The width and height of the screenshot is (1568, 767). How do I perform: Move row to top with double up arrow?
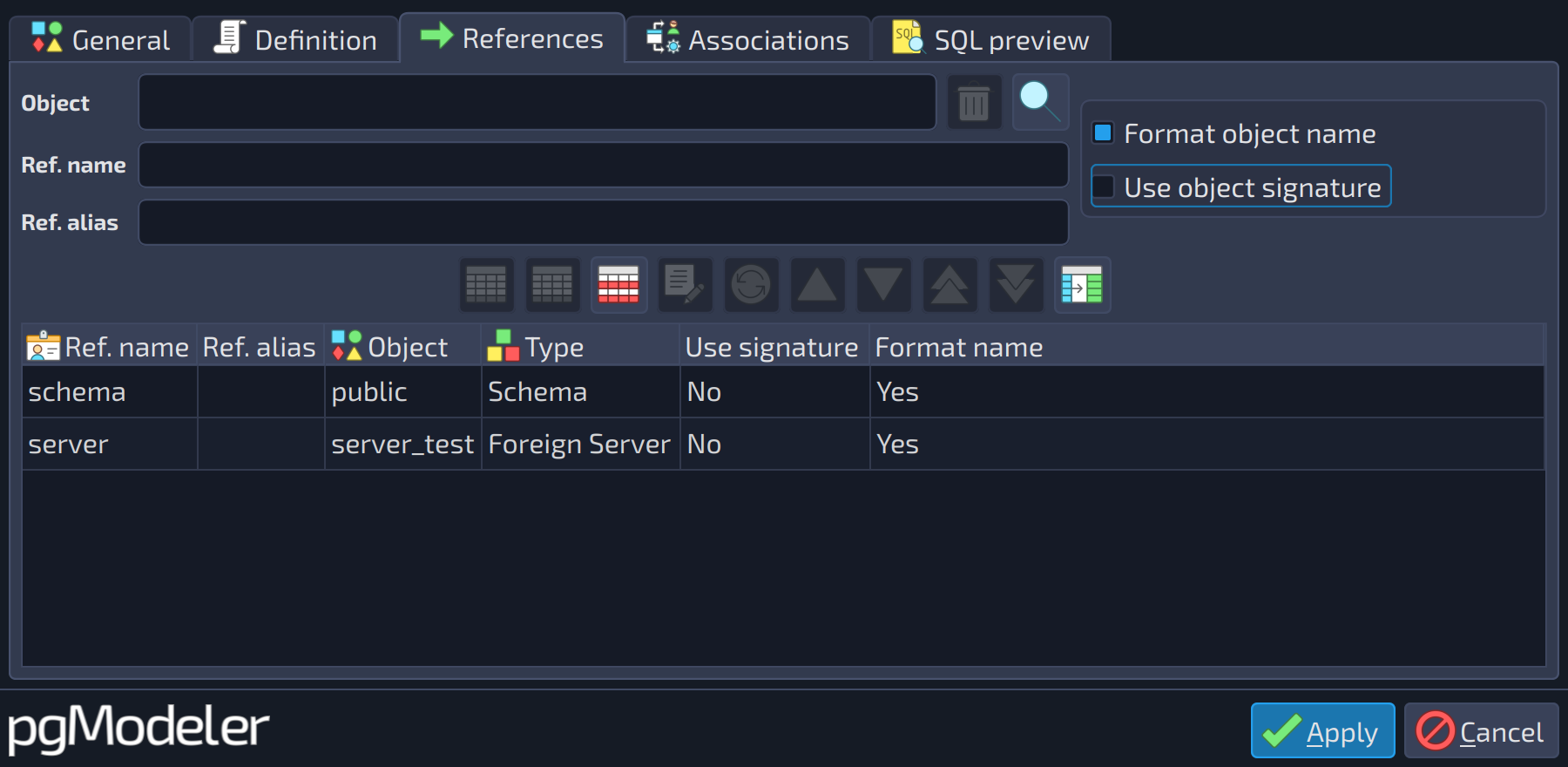coord(950,285)
